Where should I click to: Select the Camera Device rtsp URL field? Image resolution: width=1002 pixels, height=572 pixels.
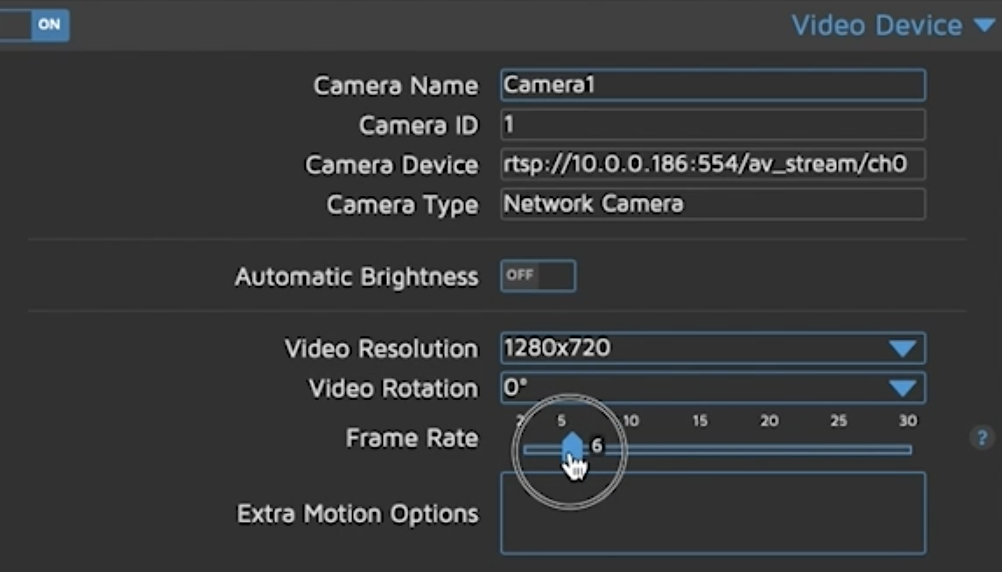pyautogui.click(x=713, y=164)
